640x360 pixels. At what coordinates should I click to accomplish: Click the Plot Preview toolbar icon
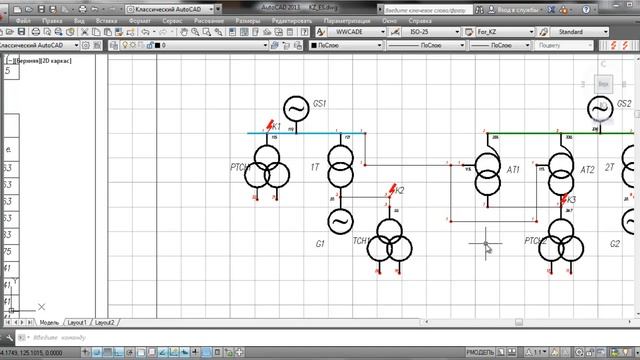click(x=47, y=32)
